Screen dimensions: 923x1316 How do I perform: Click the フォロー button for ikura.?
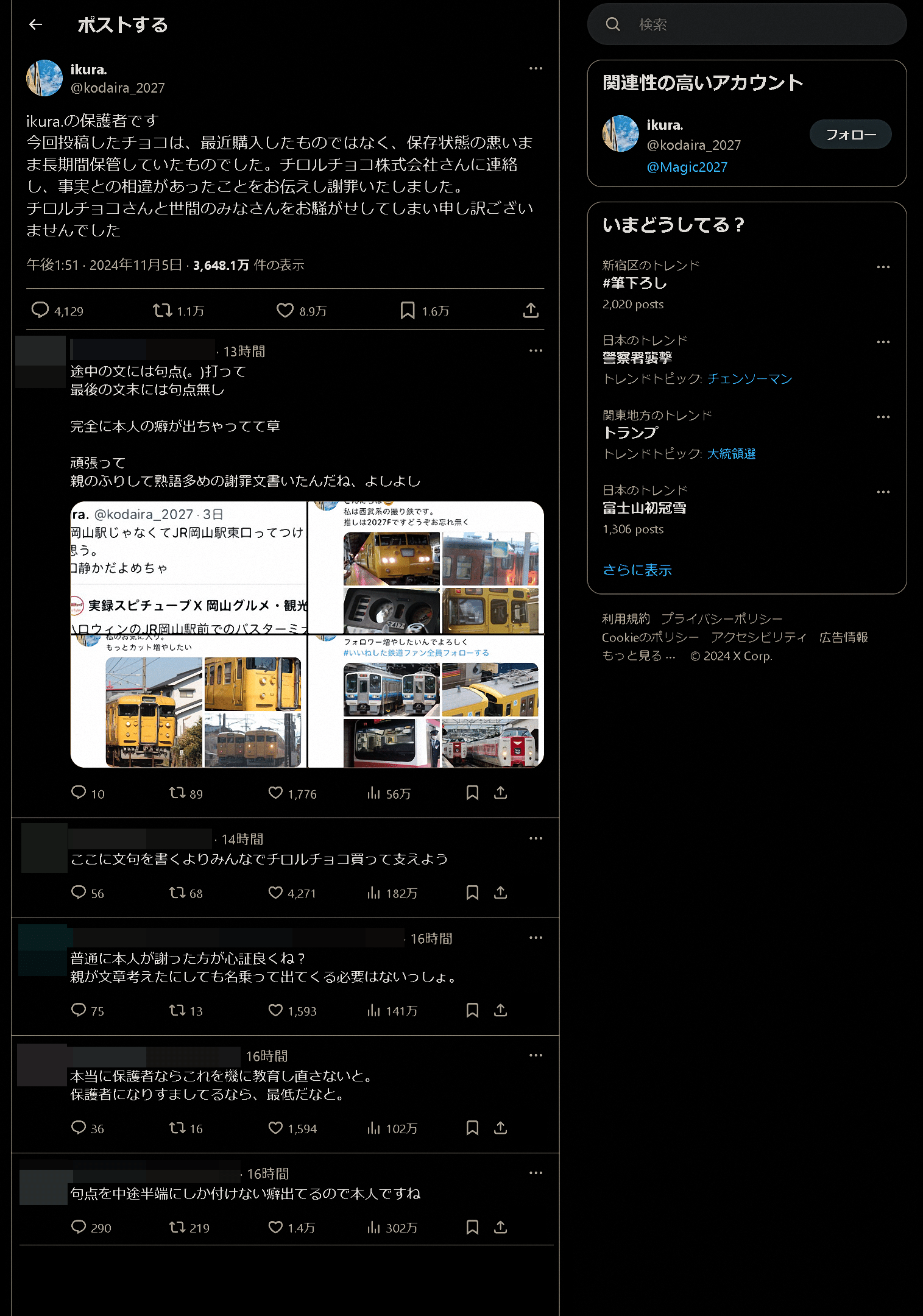click(x=851, y=134)
